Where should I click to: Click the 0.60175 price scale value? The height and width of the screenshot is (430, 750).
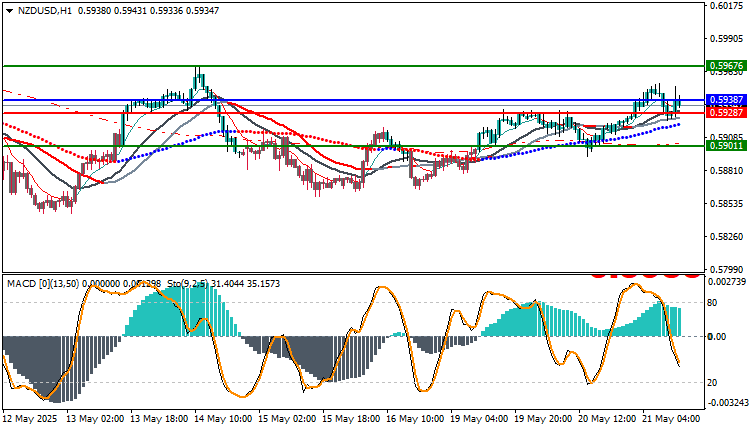click(727, 6)
